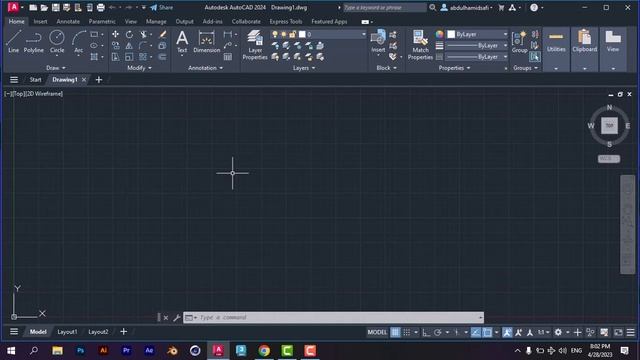Toggle Snap mode in status bar

tap(407, 332)
